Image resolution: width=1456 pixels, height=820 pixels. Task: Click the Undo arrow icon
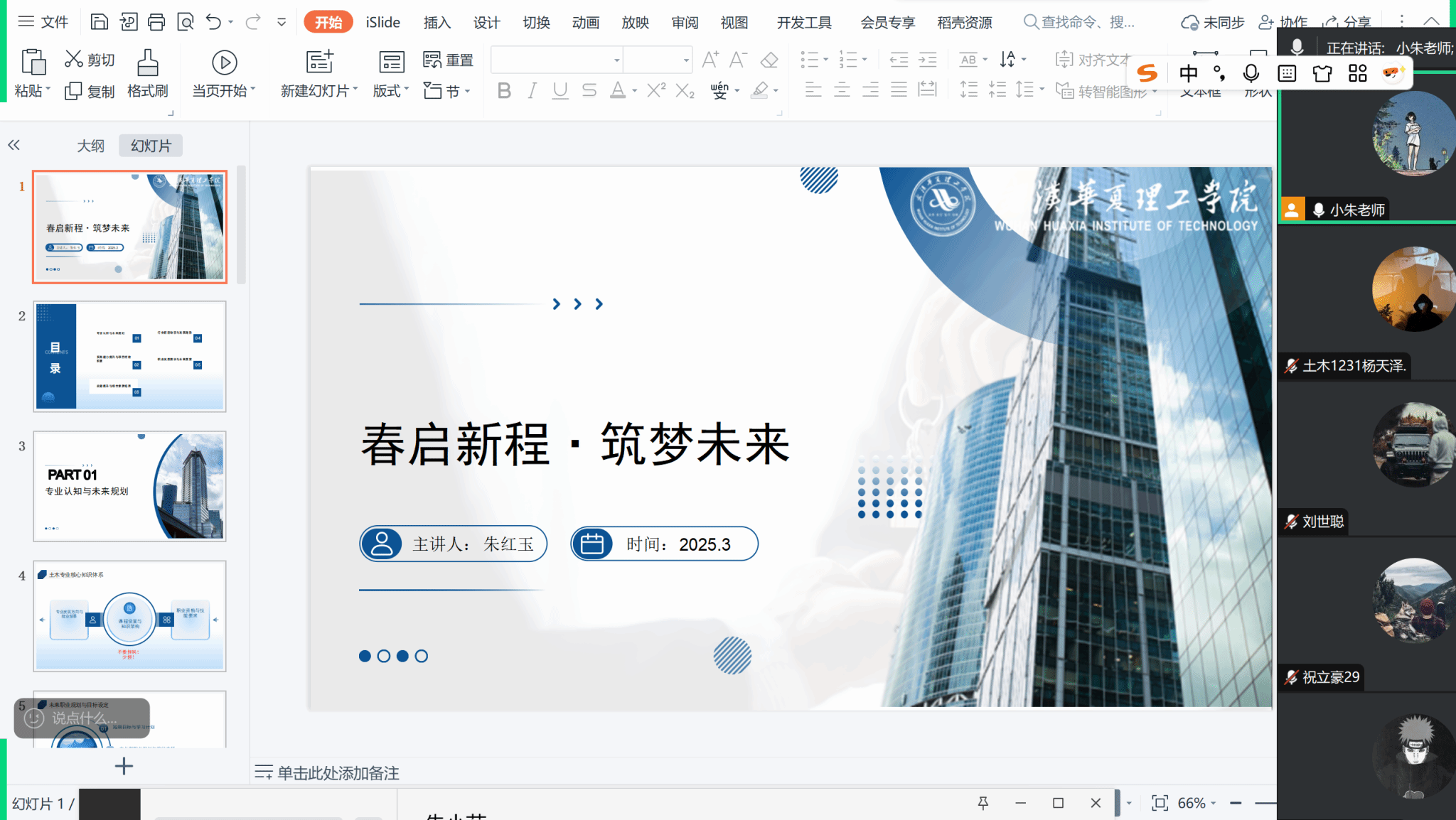(x=213, y=22)
